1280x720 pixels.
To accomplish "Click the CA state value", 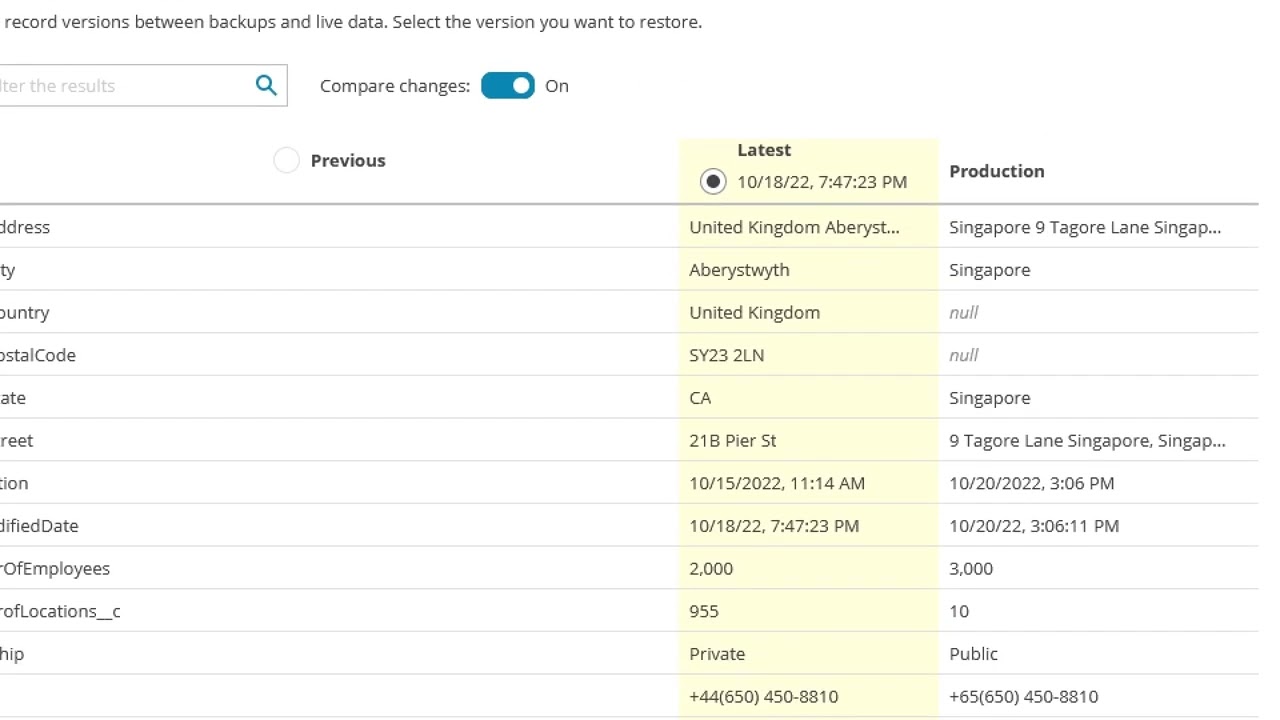I will 700,398.
